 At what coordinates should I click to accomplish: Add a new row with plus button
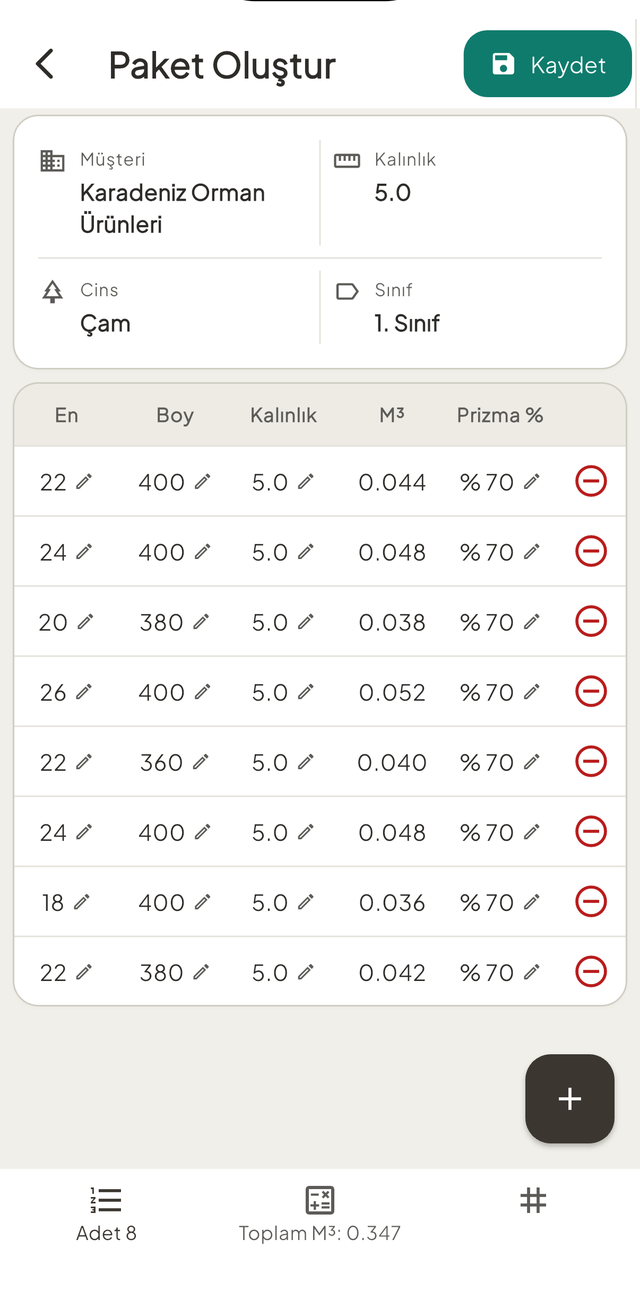pos(570,1098)
